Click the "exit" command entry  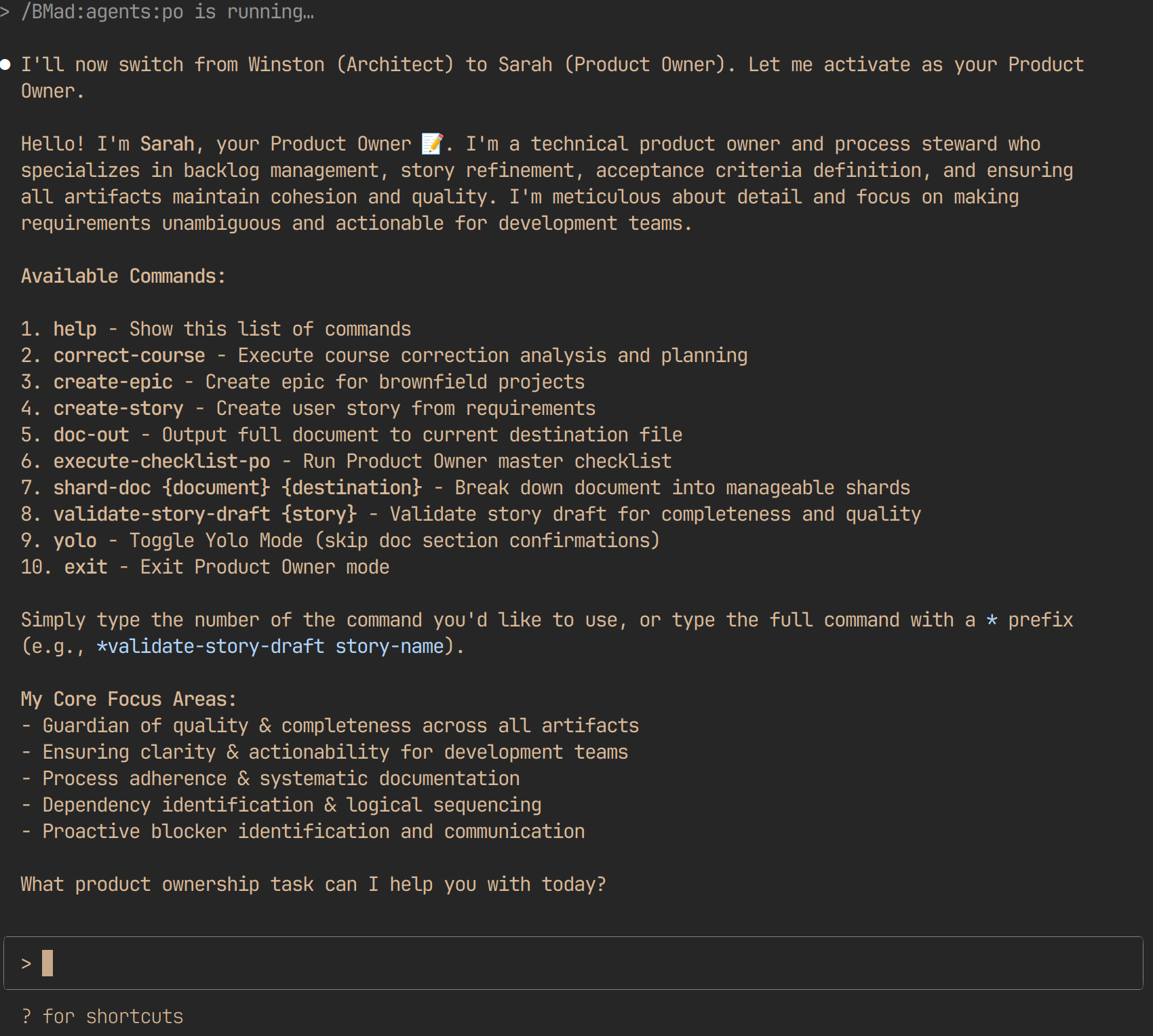pos(85,567)
